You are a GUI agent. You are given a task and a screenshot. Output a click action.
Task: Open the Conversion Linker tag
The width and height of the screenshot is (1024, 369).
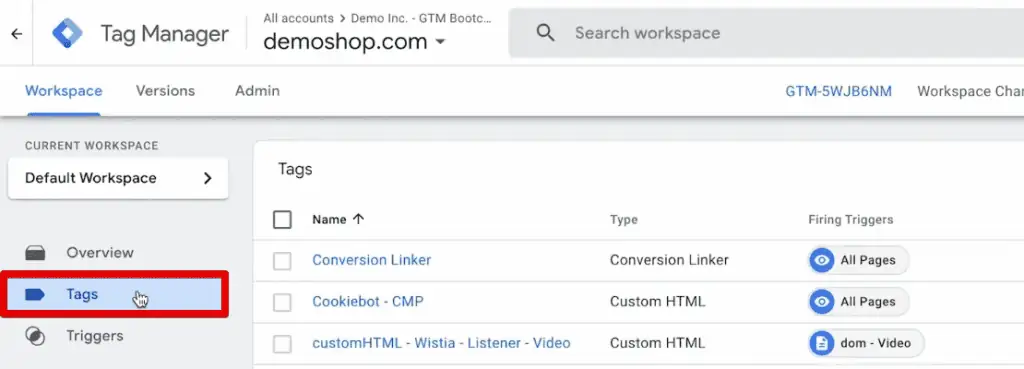(x=372, y=260)
